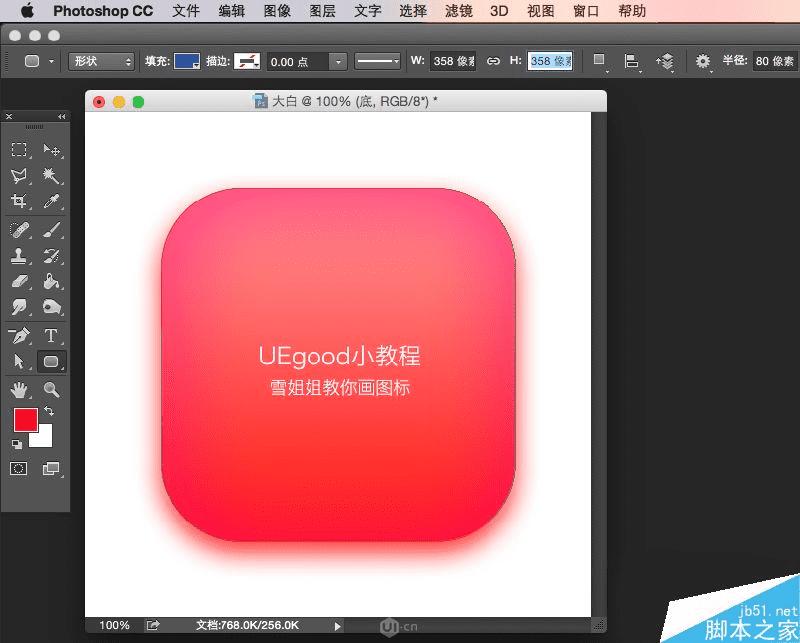
Task: Open the 帮助 menu
Action: (632, 11)
